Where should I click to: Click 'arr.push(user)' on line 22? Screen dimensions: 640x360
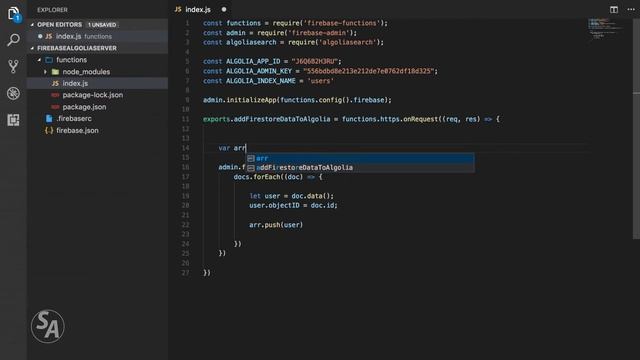[276, 225]
